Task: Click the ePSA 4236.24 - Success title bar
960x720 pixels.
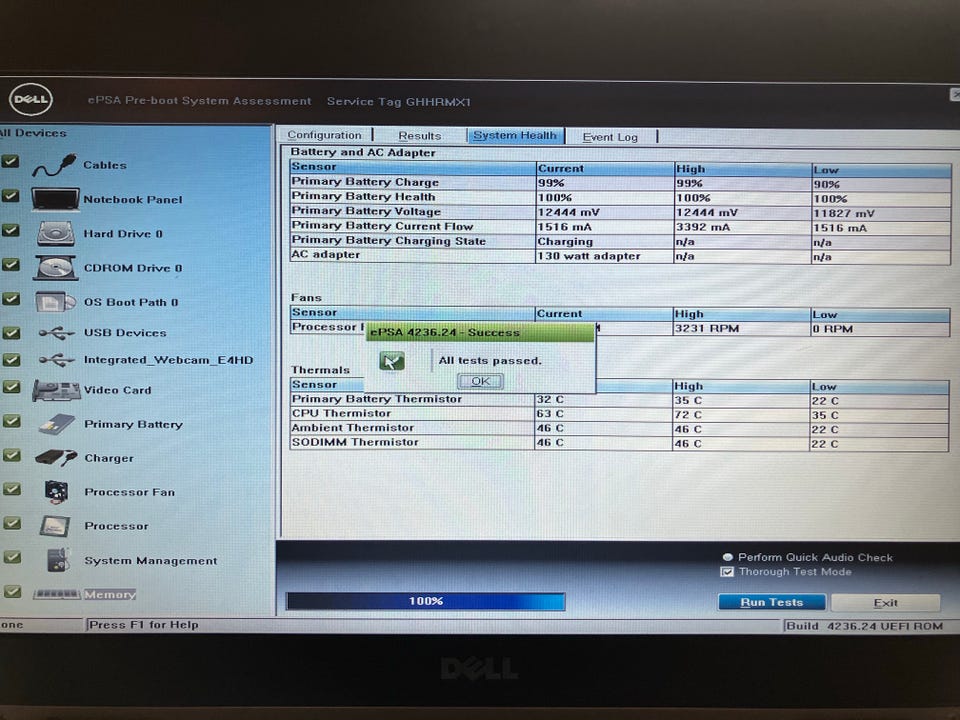Action: pos(479,332)
